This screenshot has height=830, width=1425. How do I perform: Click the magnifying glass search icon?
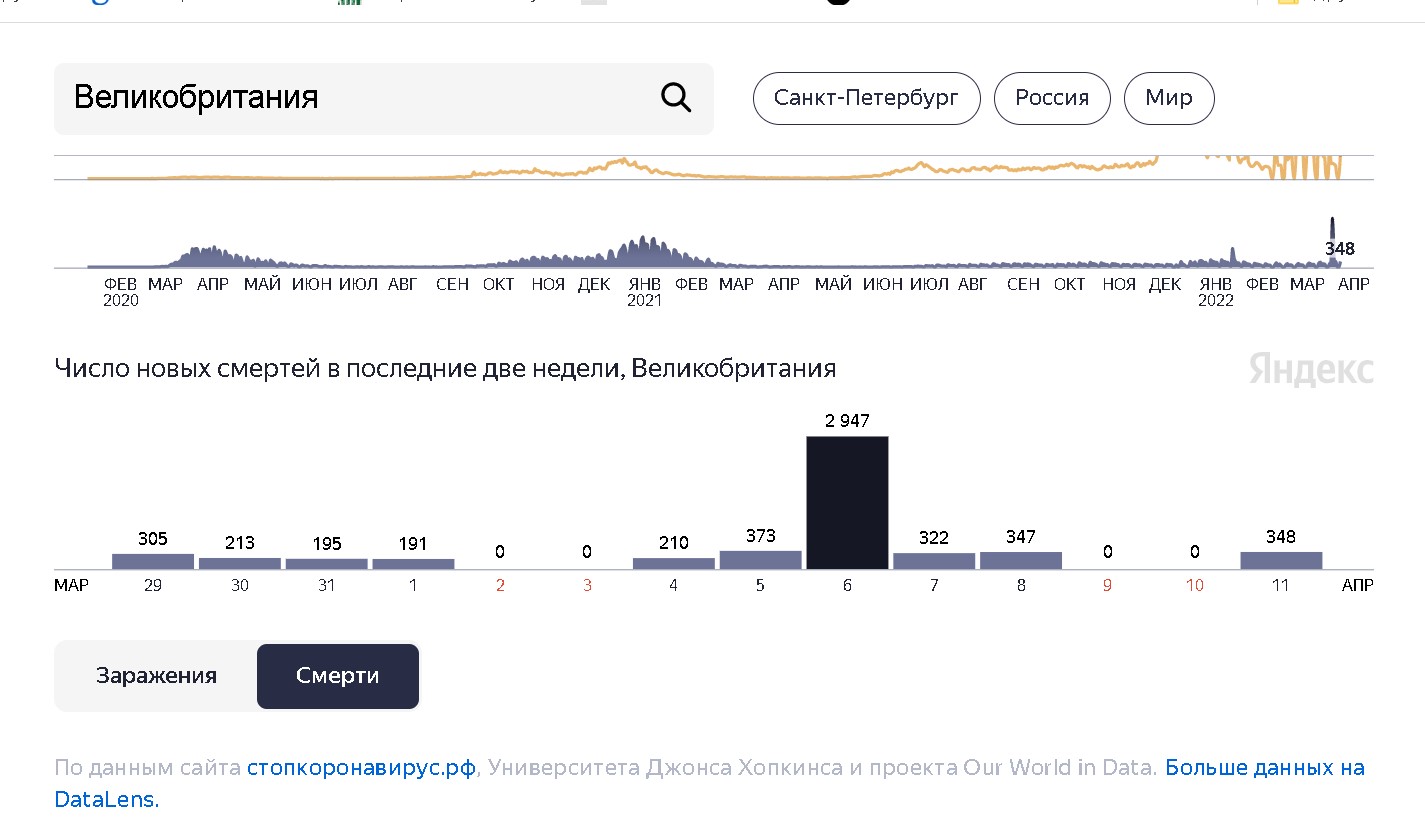pyautogui.click(x=676, y=98)
